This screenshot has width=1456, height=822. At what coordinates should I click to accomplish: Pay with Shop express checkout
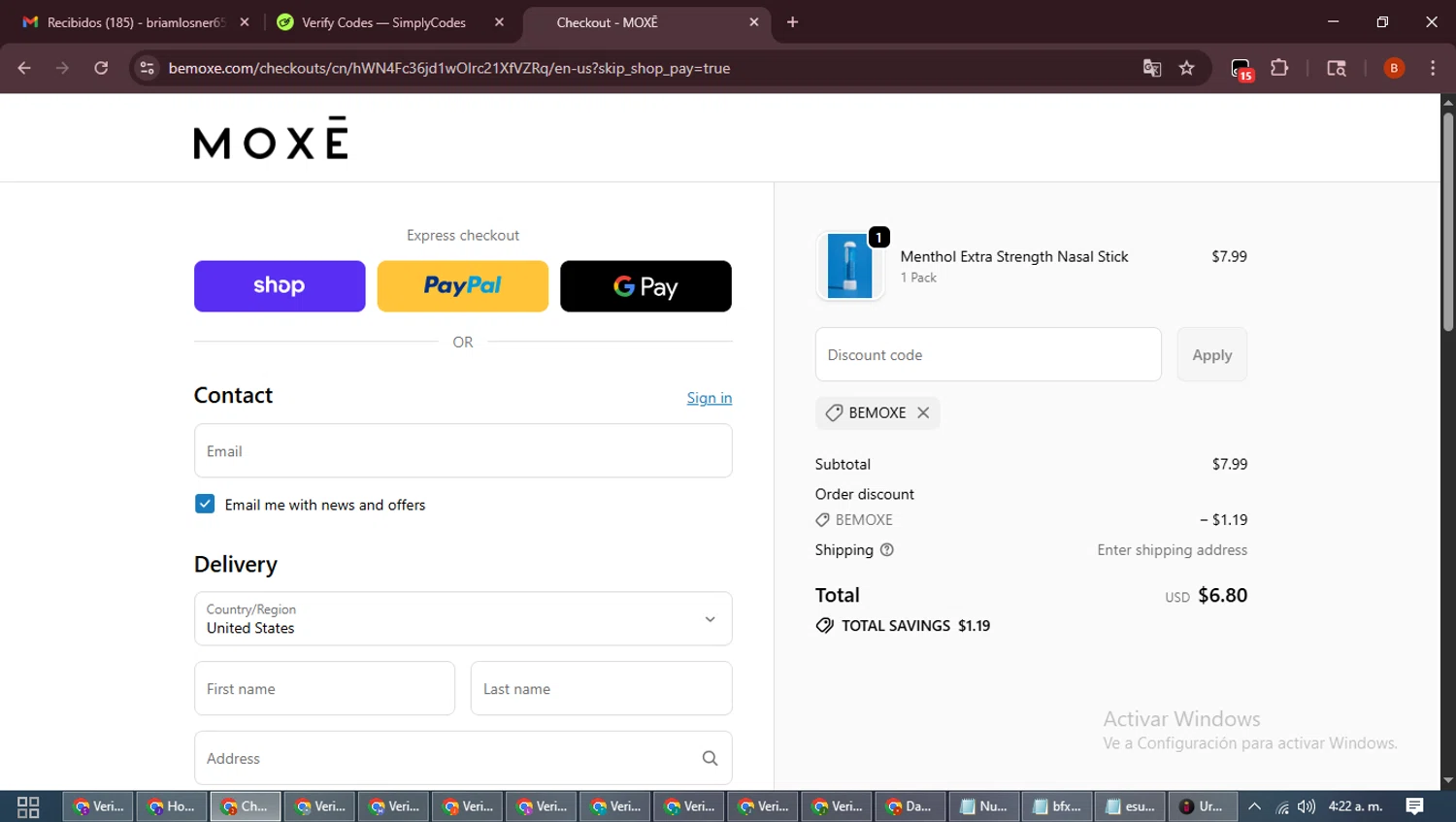point(280,286)
